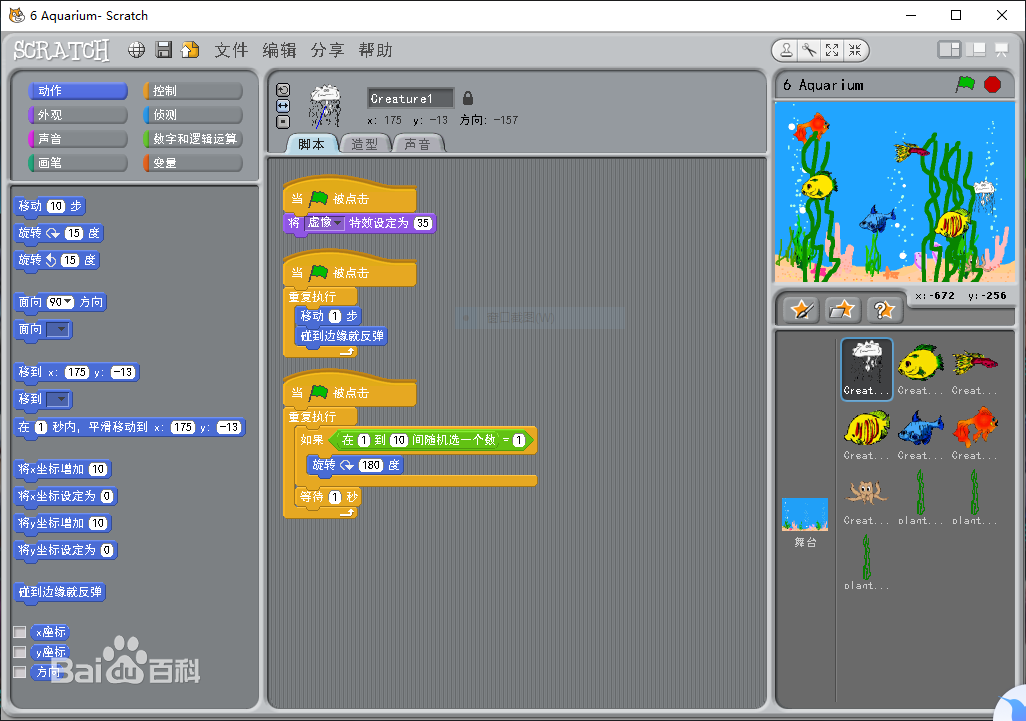This screenshot has width=1026, height=721.
Task: Select the shrink sprite tool
Action: point(855,50)
